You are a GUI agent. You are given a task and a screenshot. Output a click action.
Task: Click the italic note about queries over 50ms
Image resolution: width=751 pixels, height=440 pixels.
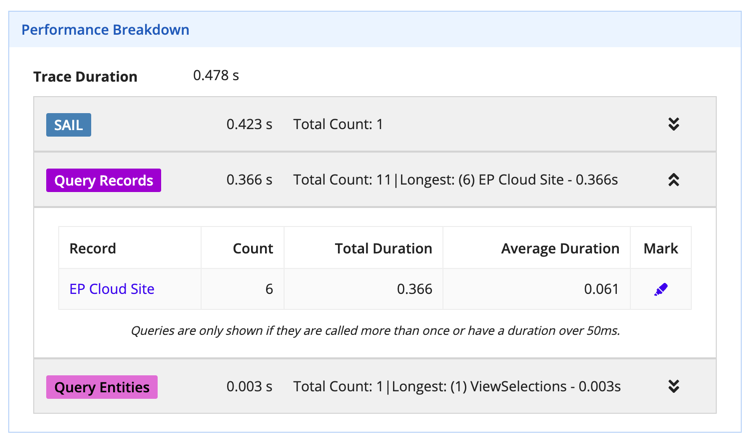tap(375, 331)
